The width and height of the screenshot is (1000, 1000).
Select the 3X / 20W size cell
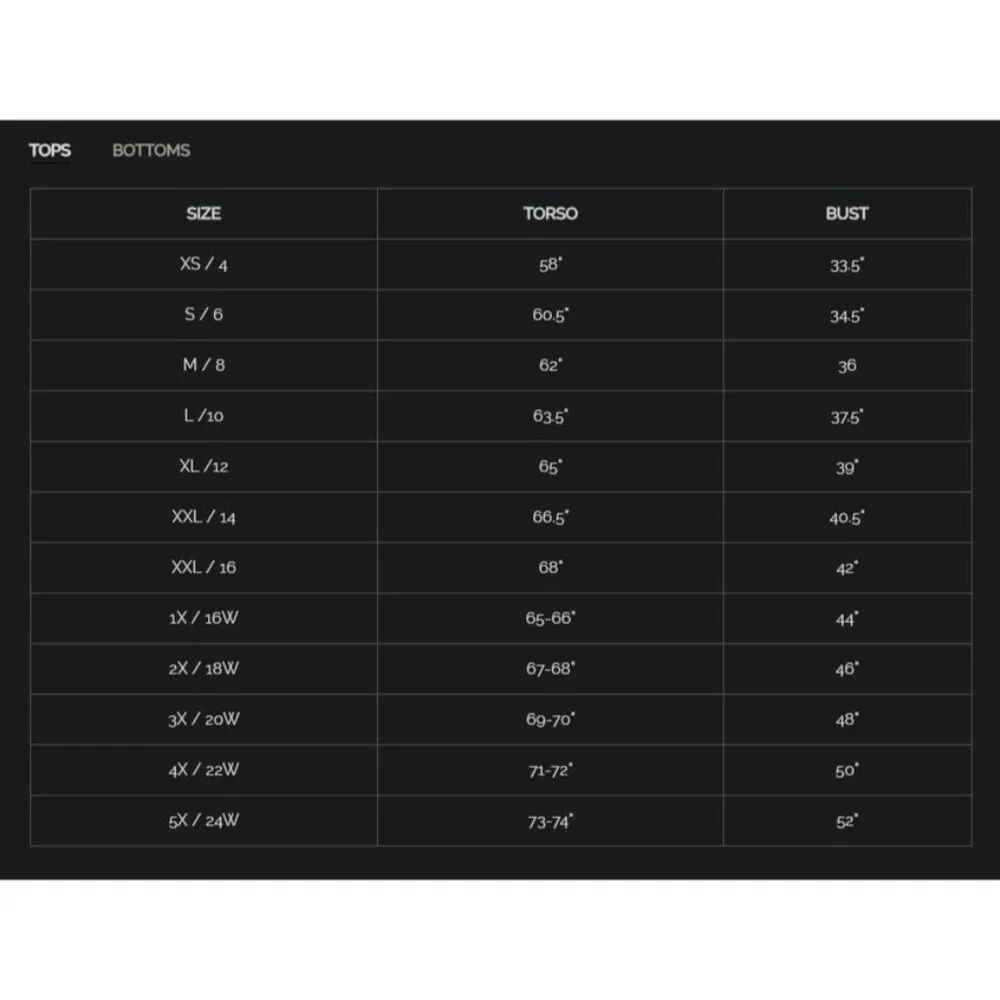[203, 719]
